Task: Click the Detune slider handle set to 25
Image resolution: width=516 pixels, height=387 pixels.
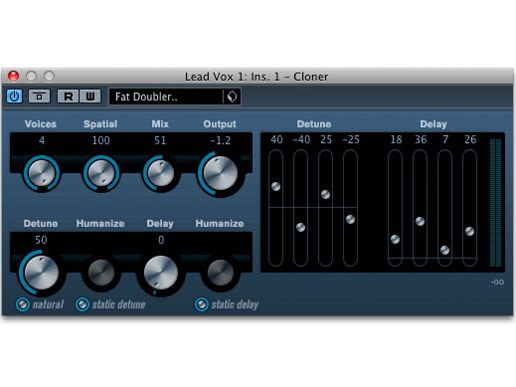Action: pyautogui.click(x=325, y=194)
